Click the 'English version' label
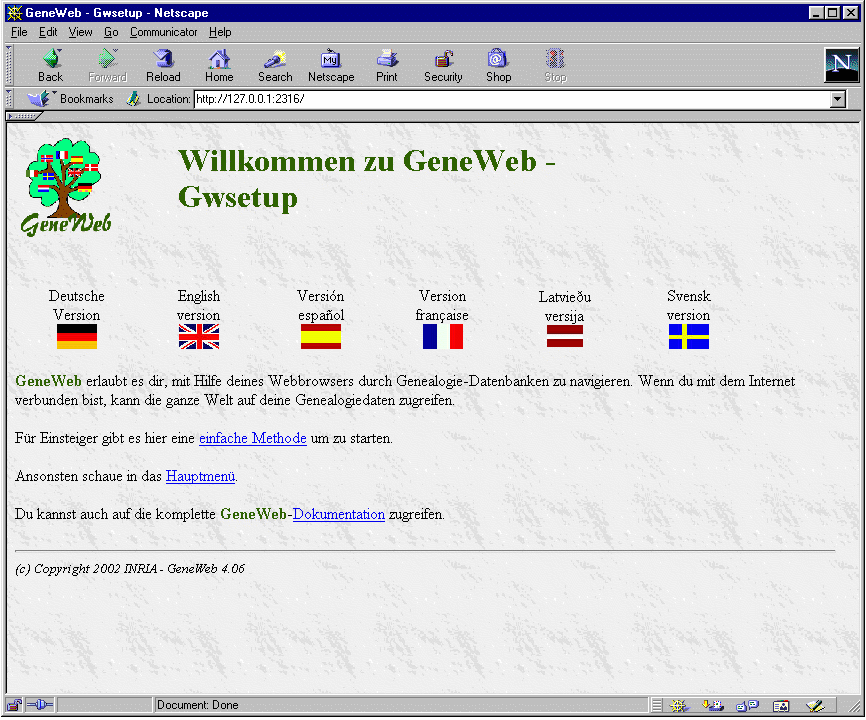Screen dimensions: 866x720 point(199,305)
